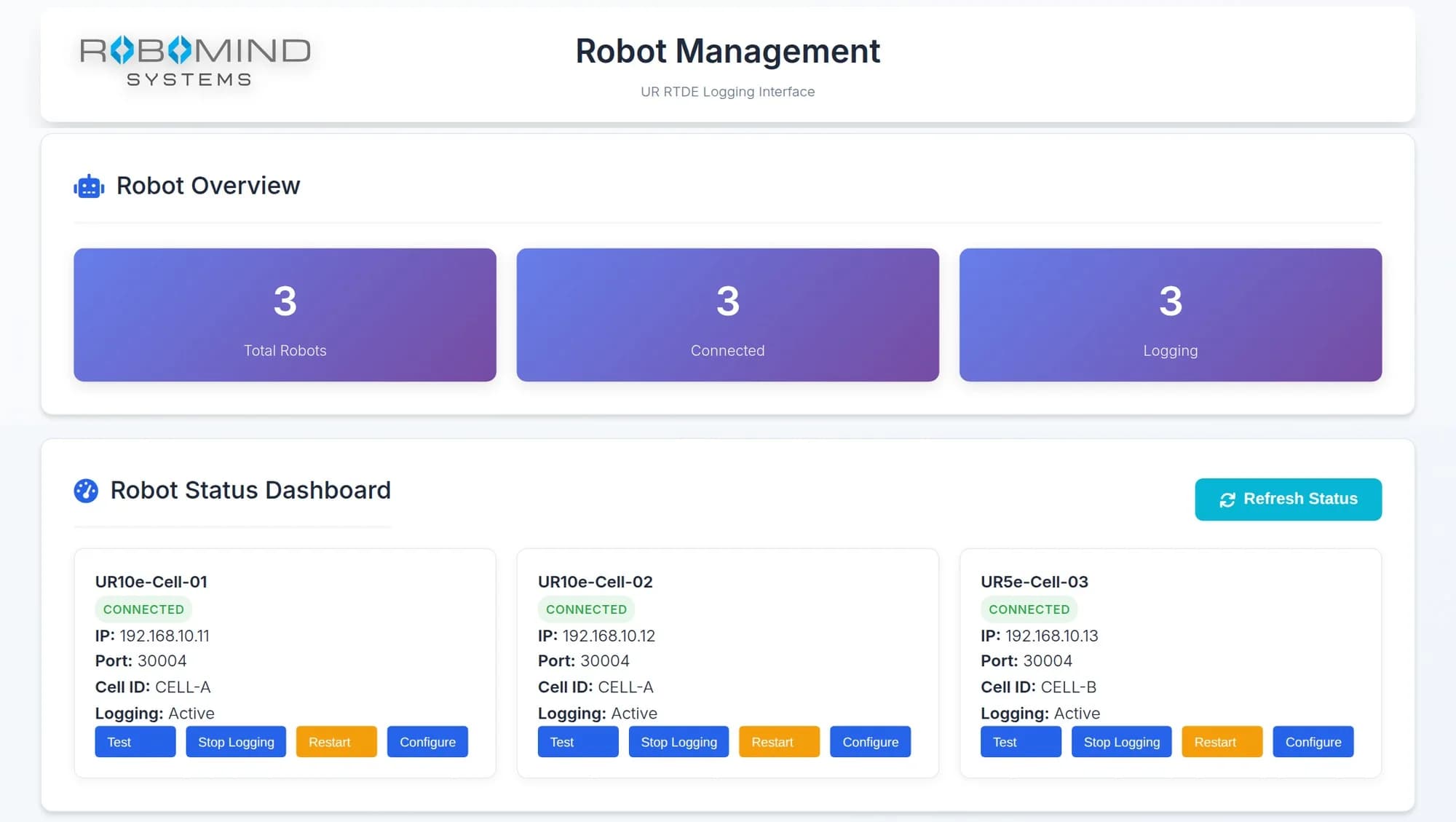Restart the UR10e-Cell-02 robot

pyautogui.click(x=779, y=742)
